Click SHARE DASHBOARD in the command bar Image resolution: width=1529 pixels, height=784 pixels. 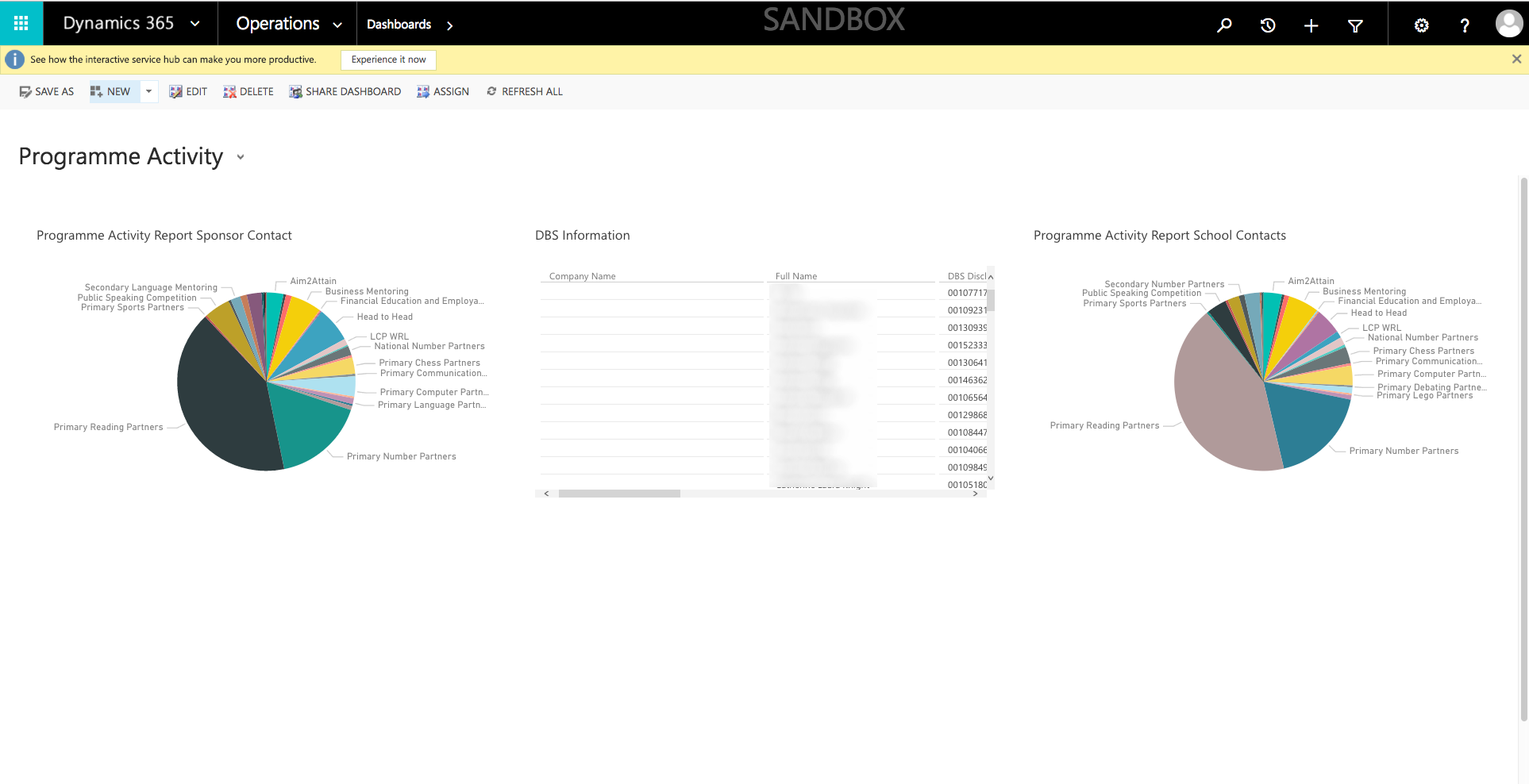pos(345,91)
